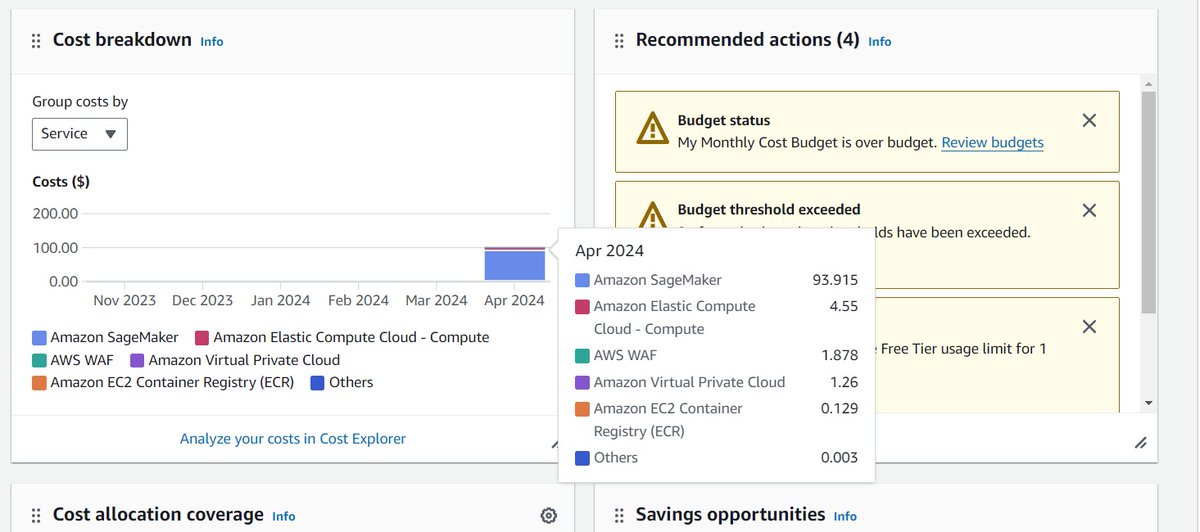The image size is (1200, 532).
Task: Click the scroll down arrow in Recommended actions
Action: pyautogui.click(x=1148, y=403)
